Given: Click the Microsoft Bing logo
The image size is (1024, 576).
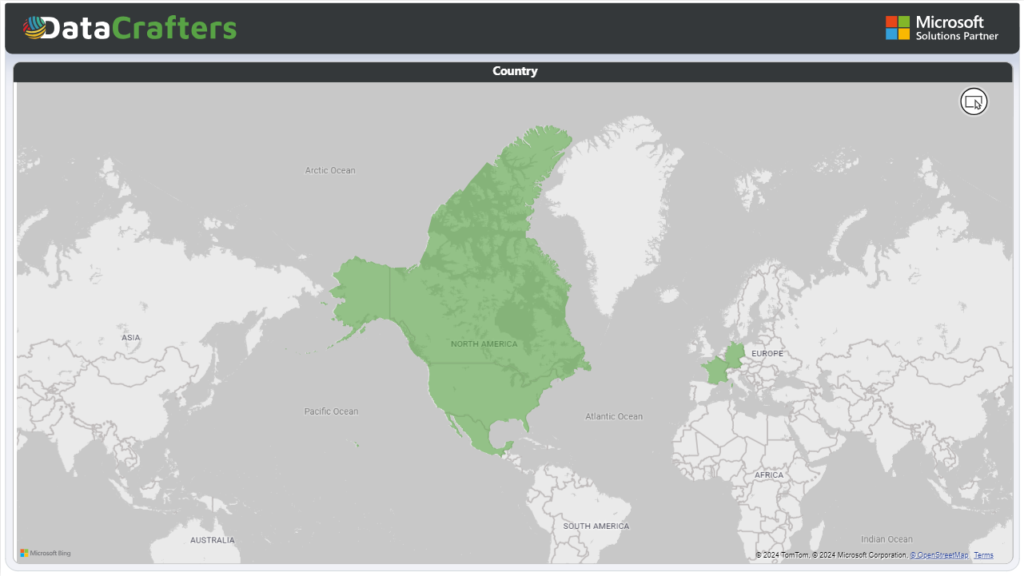Looking at the screenshot, I should pyautogui.click(x=45, y=553).
